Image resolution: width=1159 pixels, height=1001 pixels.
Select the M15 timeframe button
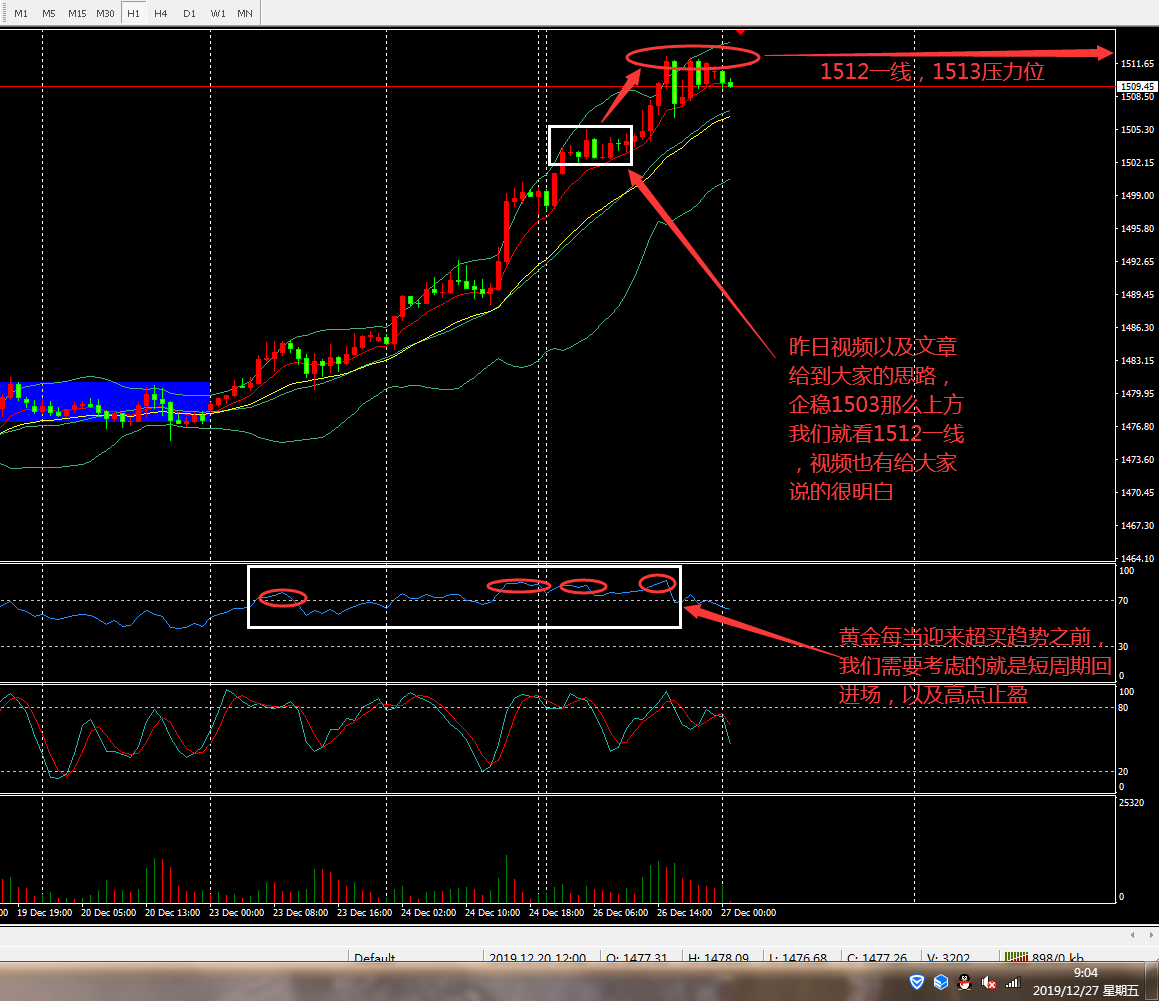click(77, 13)
